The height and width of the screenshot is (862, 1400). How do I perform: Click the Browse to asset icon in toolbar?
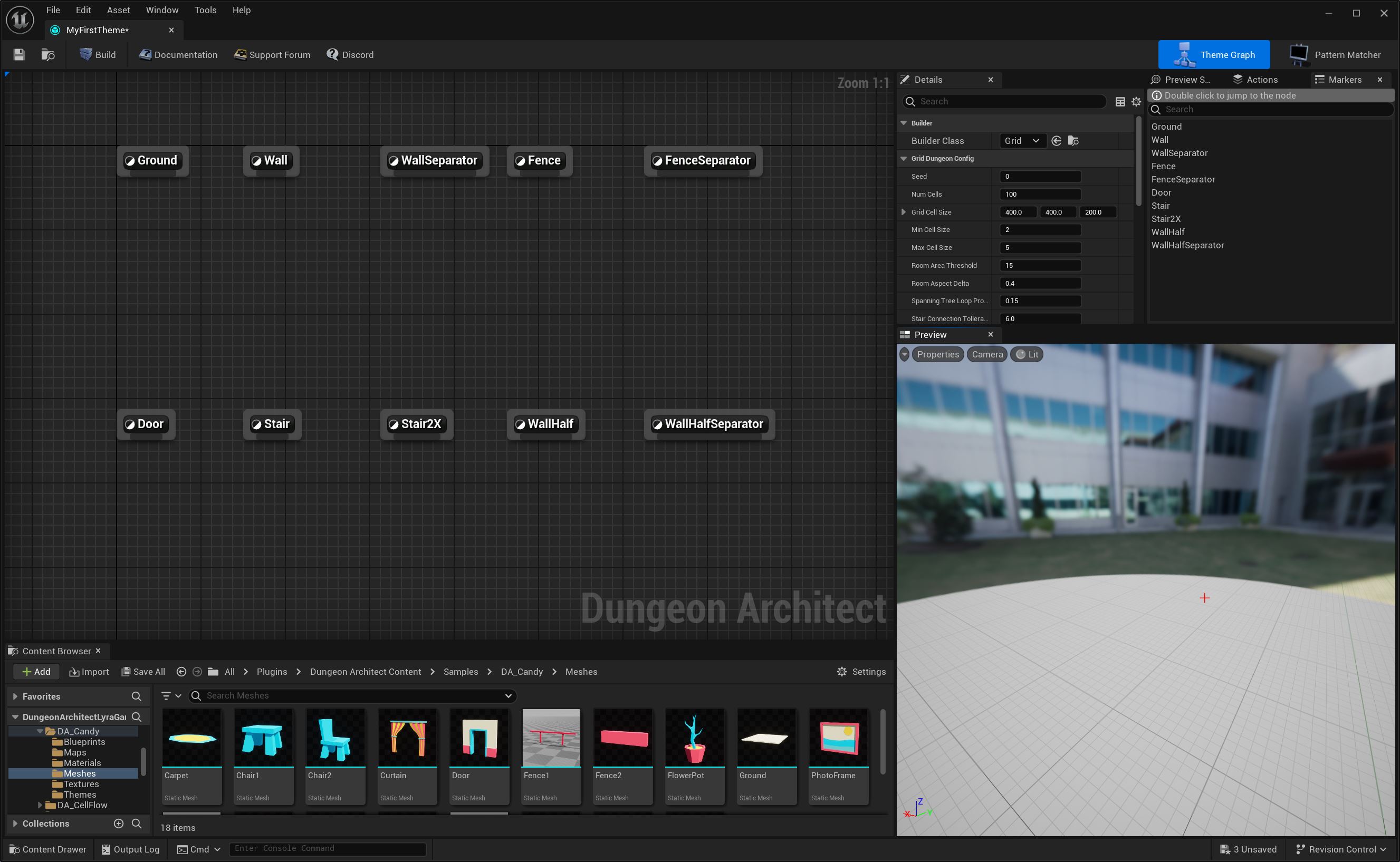pos(48,55)
